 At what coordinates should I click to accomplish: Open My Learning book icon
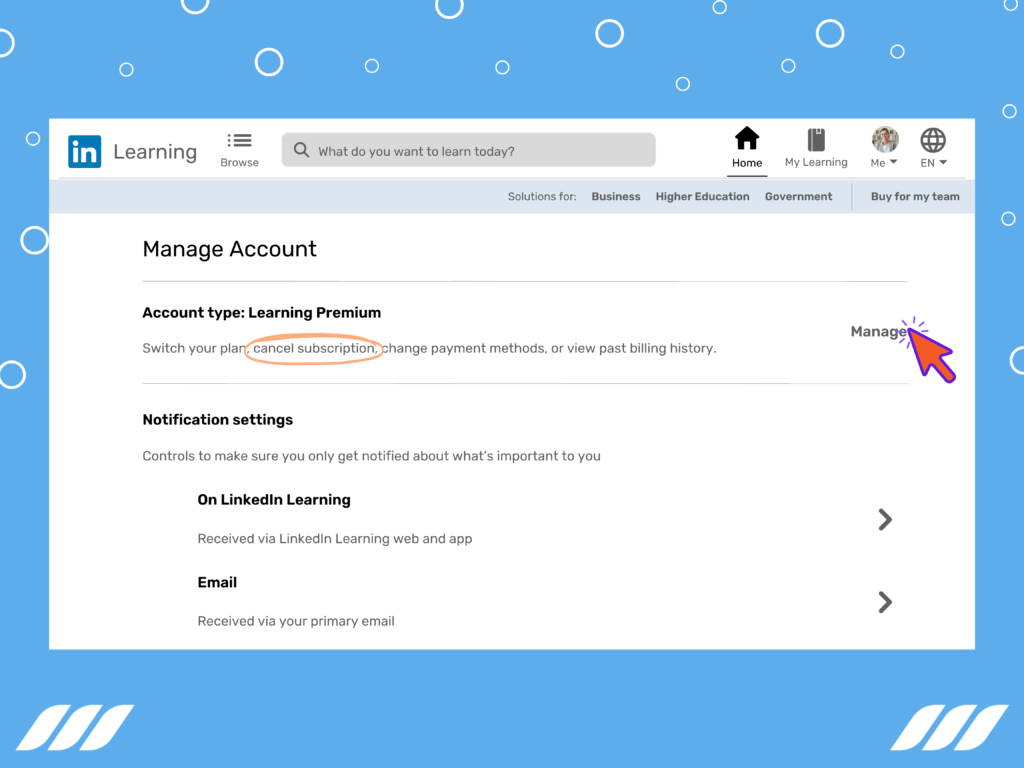816,140
